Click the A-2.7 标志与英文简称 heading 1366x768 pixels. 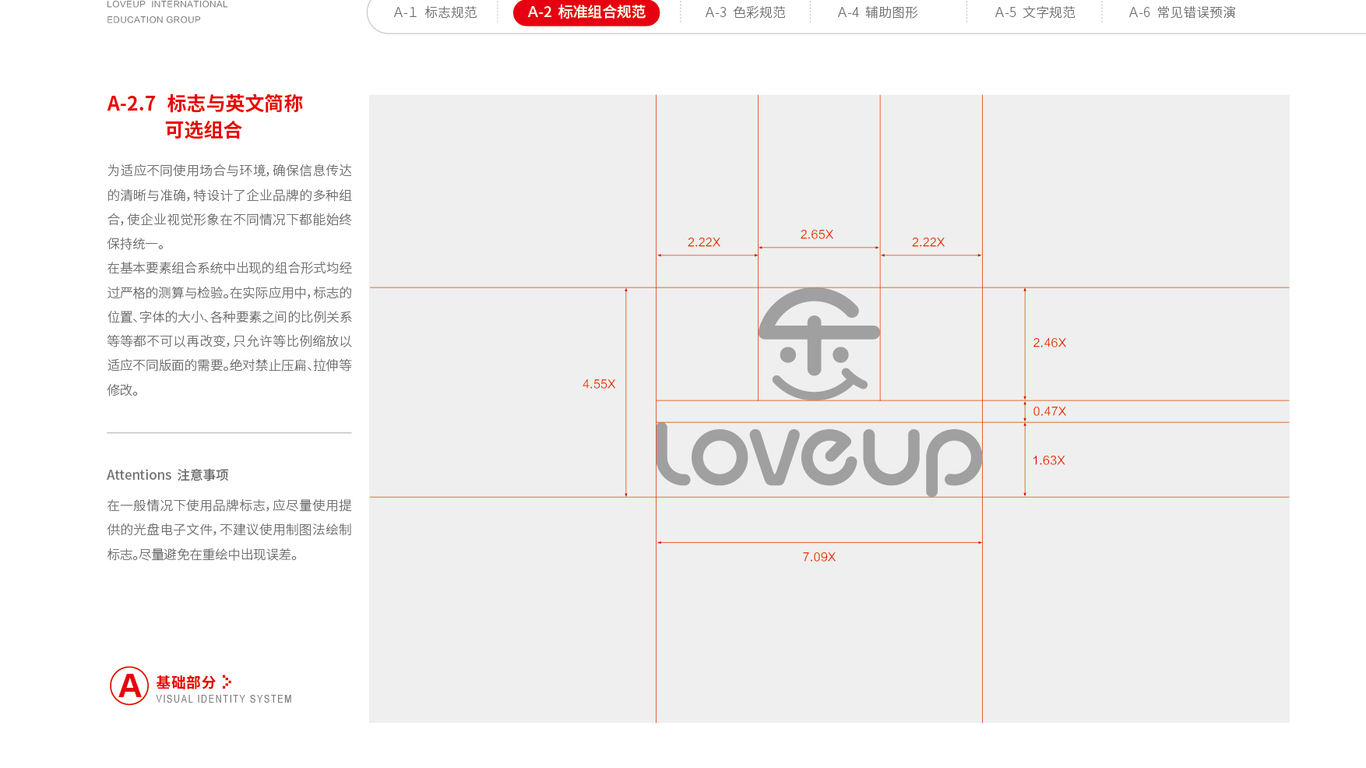point(205,103)
